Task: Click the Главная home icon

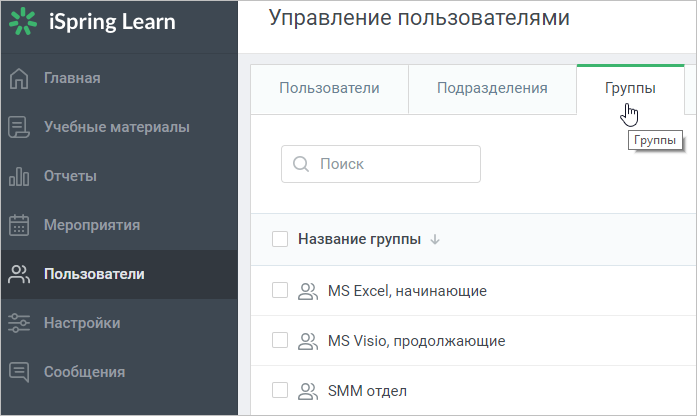Action: tap(19, 79)
